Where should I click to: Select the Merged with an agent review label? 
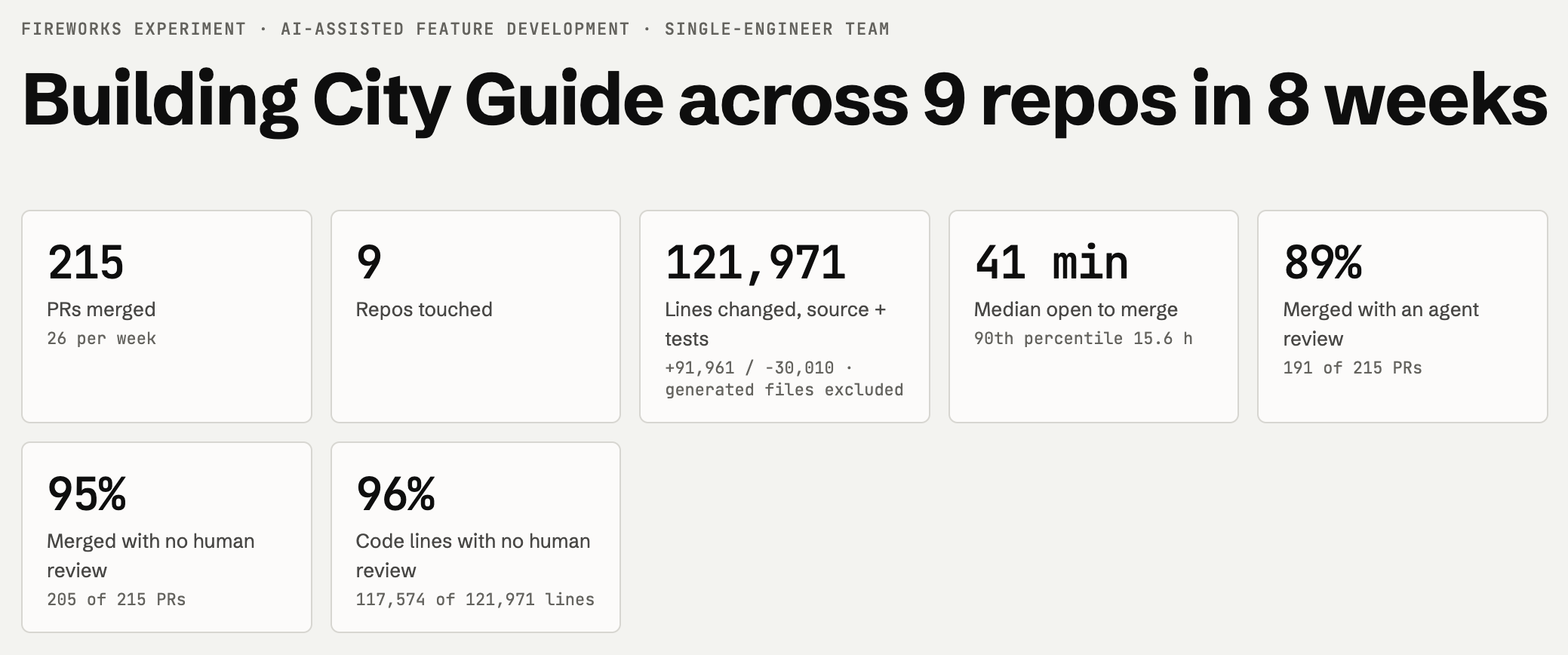pyautogui.click(x=1380, y=324)
